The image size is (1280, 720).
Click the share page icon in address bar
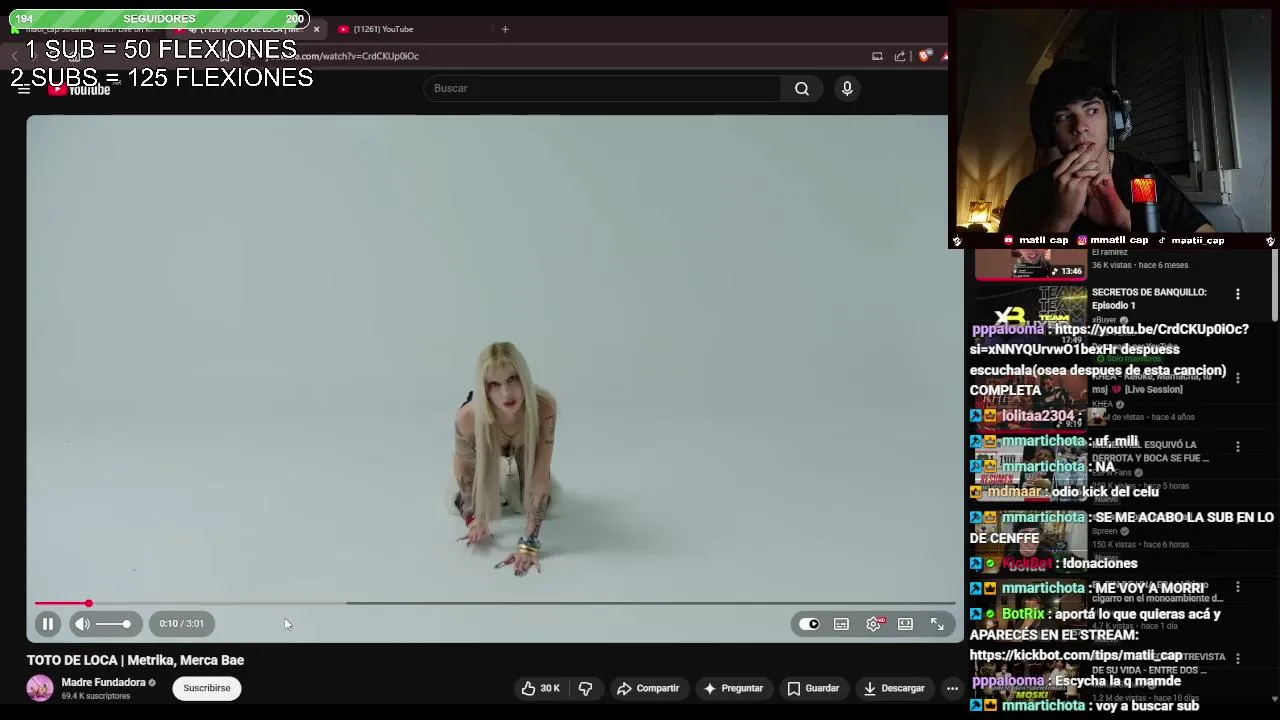pos(900,56)
